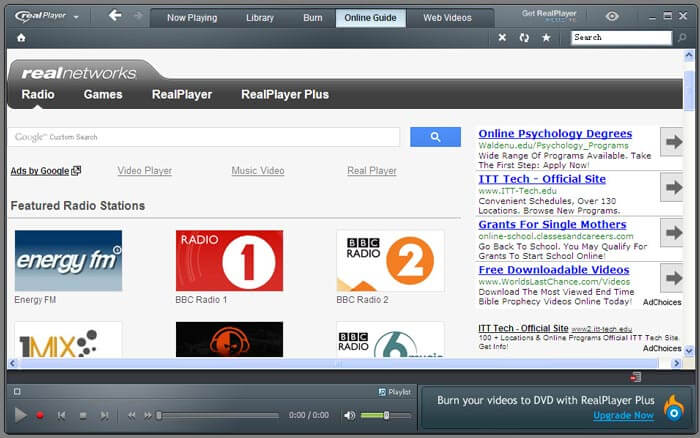Click the small square icon above play
The width and height of the screenshot is (700, 438).
pyautogui.click(x=17, y=392)
